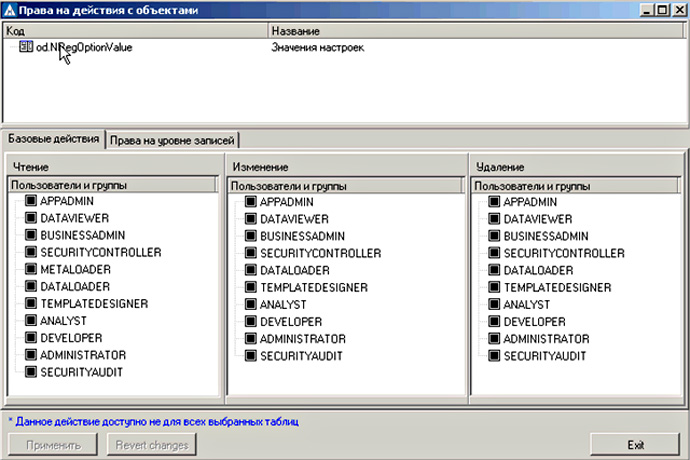Viewport: 690px width, 460px height.
Task: Toggle BUSINESSADMIN checkbox in the Удаление panel
Action: [x=495, y=236]
